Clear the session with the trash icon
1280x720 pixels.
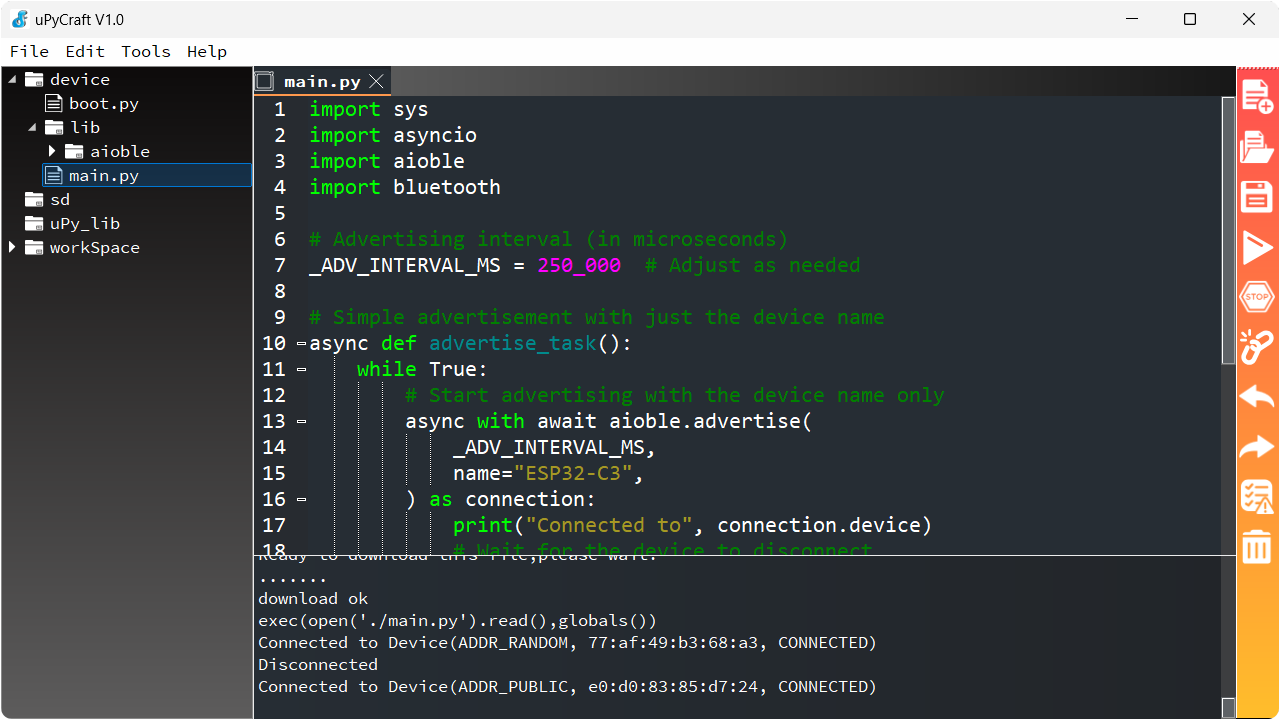(x=1257, y=546)
